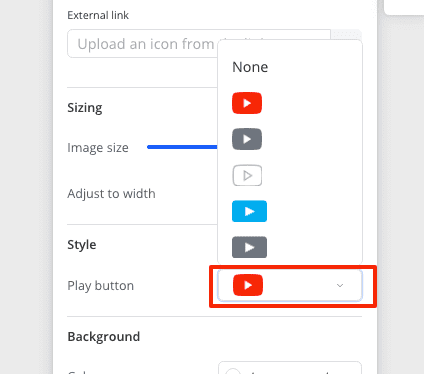Click the Background section heading
Image resolution: width=424 pixels, height=374 pixels.
pos(104,337)
